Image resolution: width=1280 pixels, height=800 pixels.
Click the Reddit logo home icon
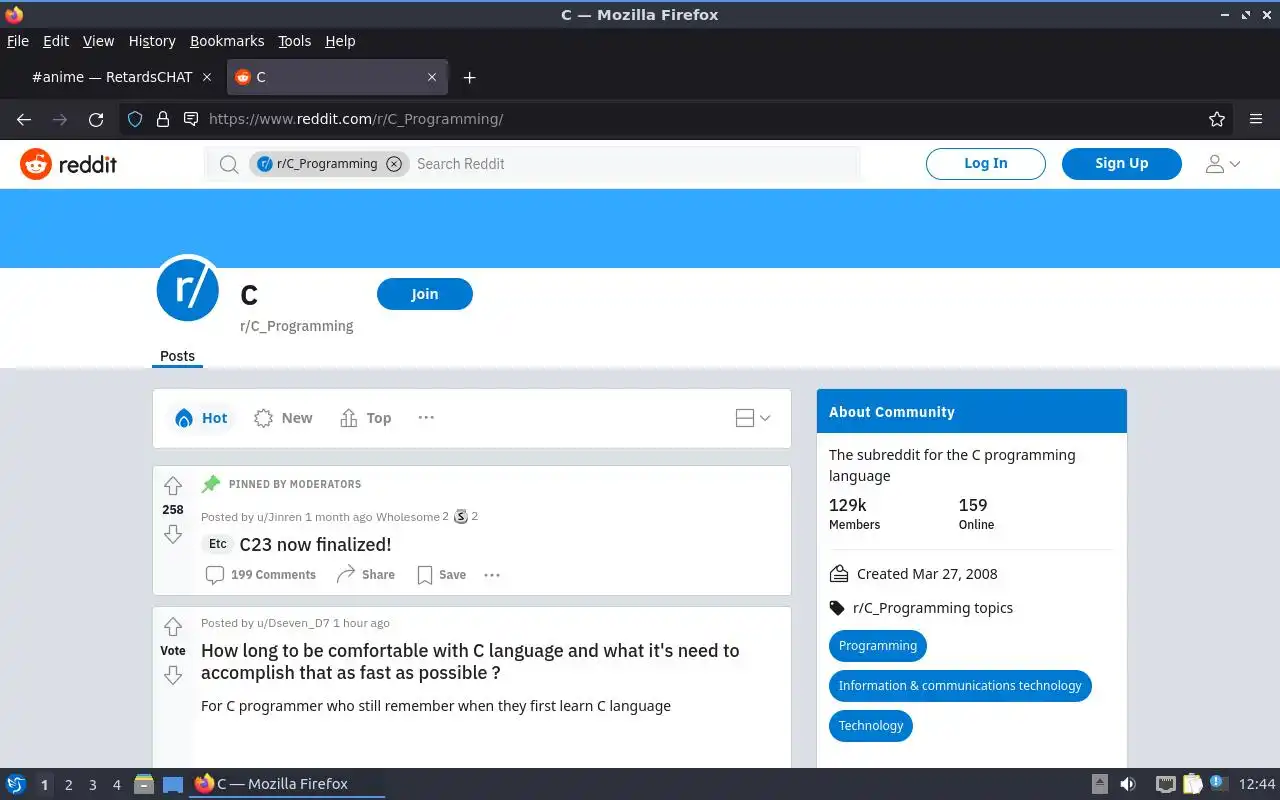pos(36,164)
